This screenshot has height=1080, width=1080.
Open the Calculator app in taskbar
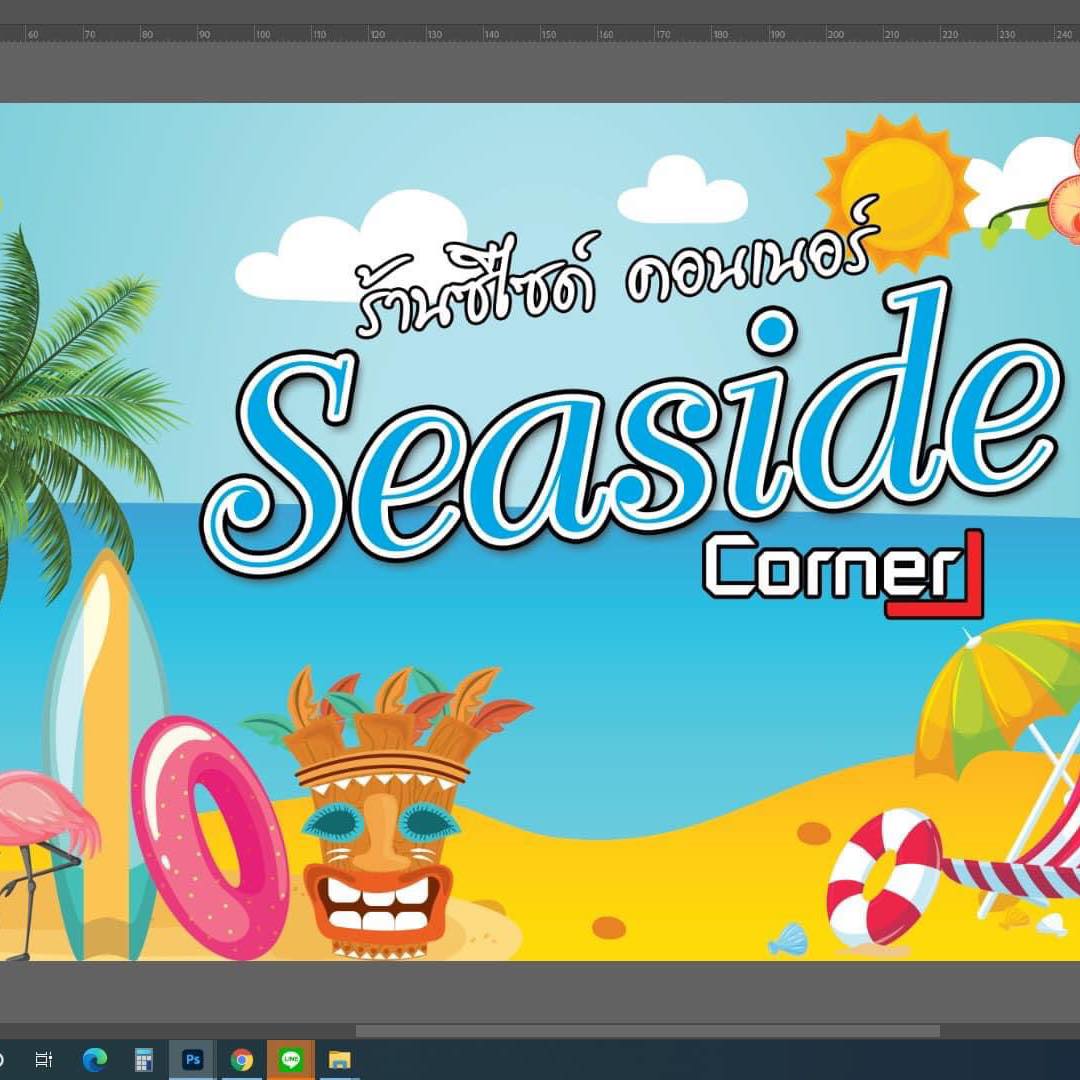pos(144,1060)
